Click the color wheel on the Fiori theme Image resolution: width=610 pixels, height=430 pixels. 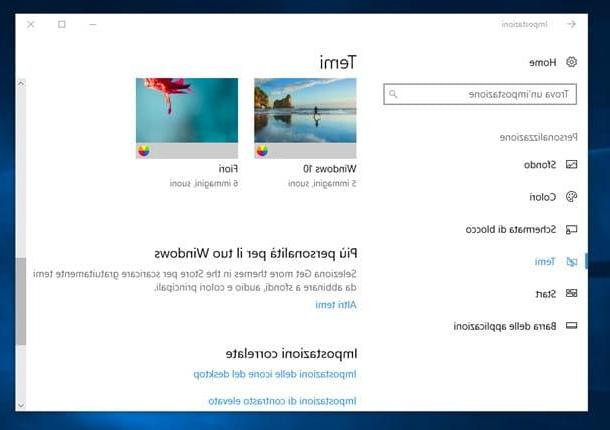pyautogui.click(x=144, y=151)
